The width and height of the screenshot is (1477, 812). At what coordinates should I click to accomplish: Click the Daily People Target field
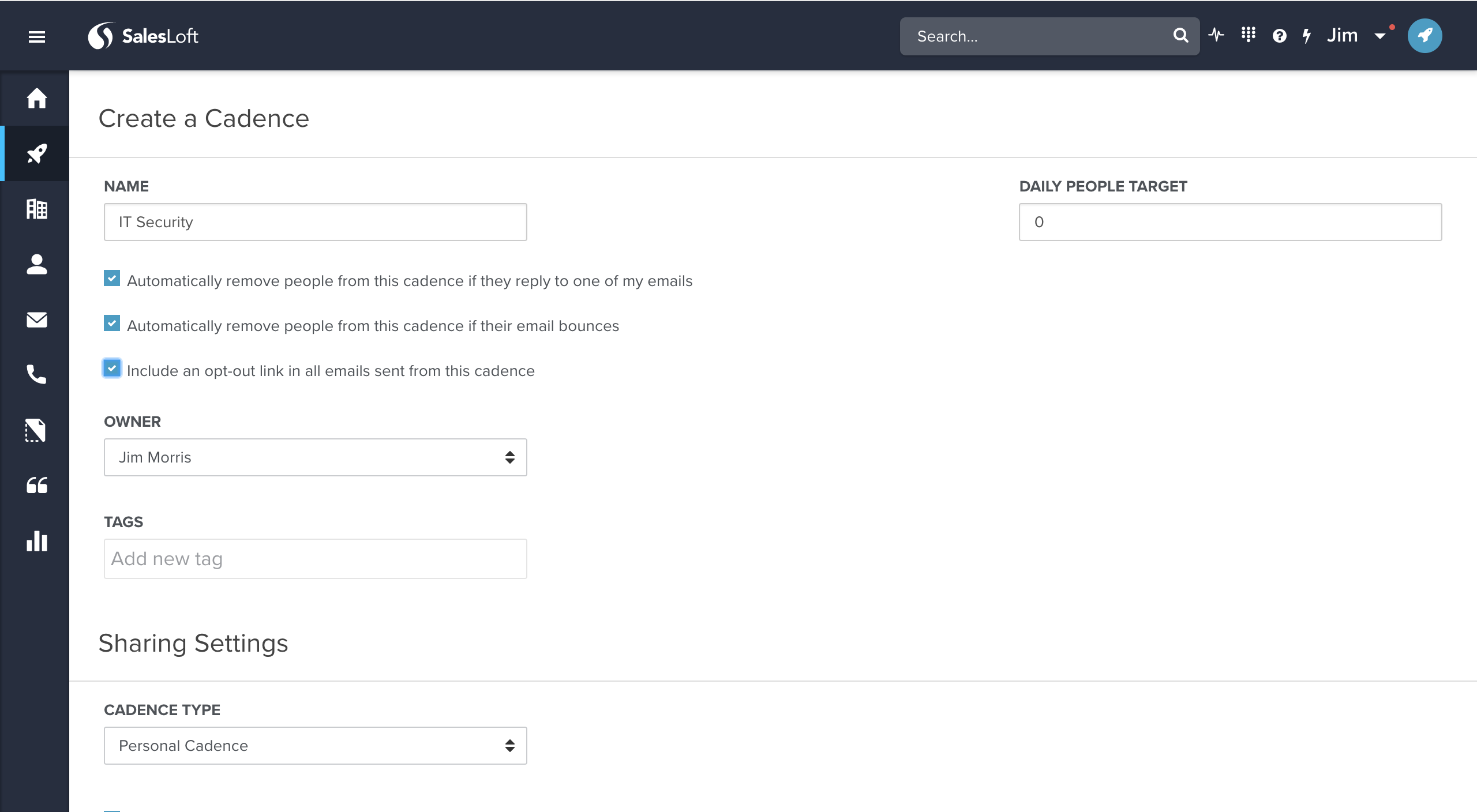(1230, 222)
